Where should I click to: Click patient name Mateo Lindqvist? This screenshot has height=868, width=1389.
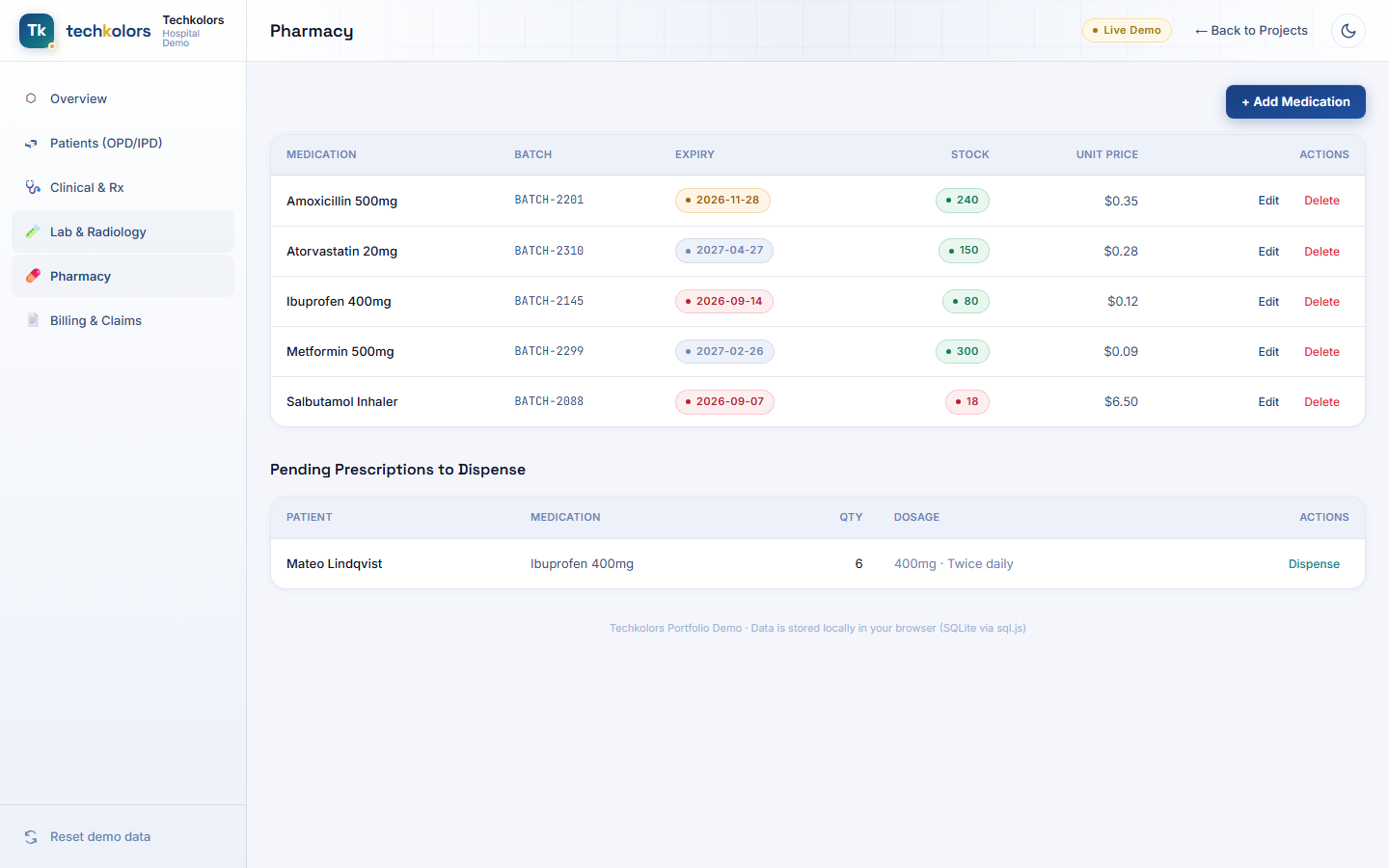[x=334, y=564]
